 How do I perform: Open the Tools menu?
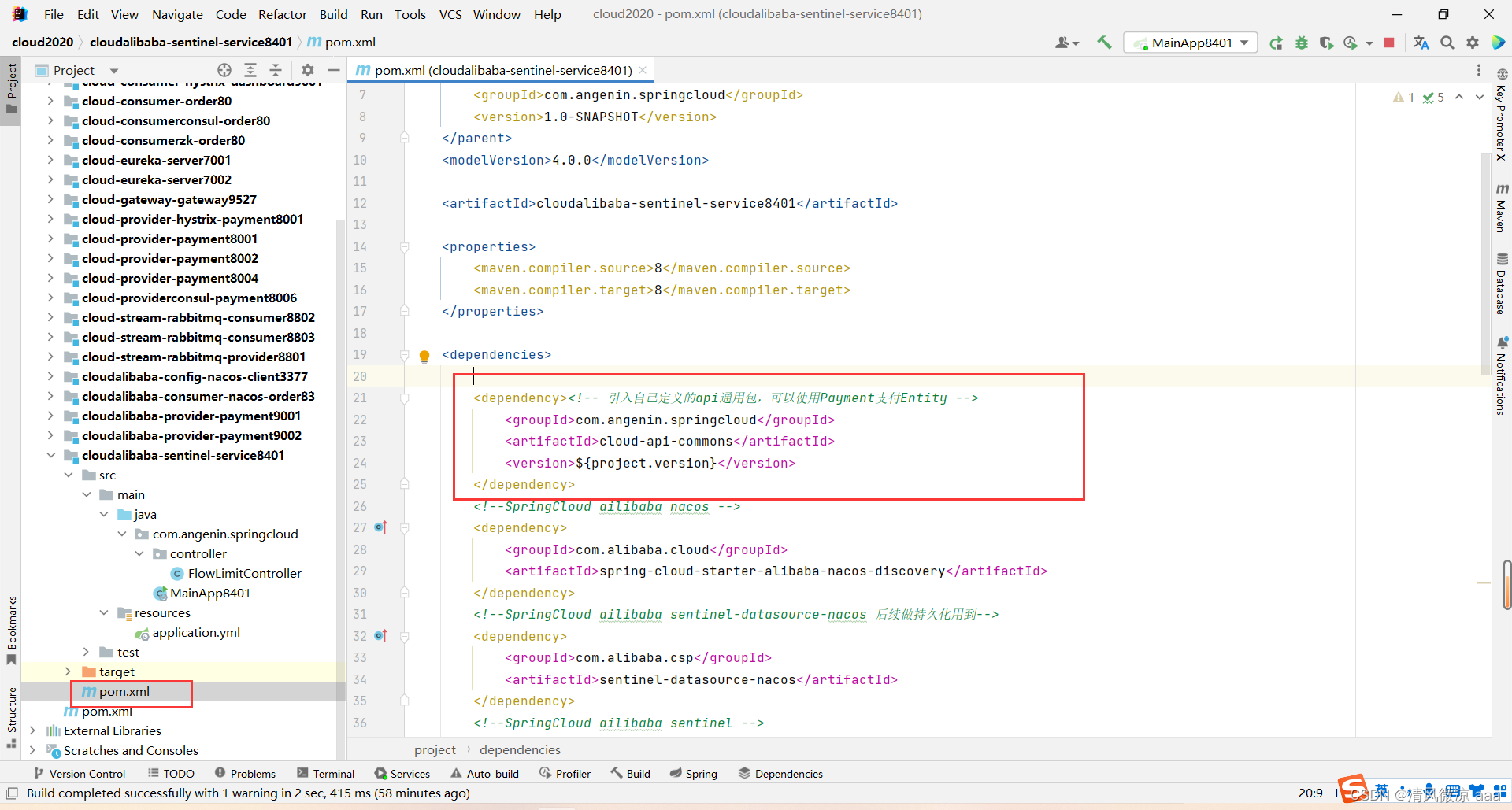pyautogui.click(x=409, y=14)
